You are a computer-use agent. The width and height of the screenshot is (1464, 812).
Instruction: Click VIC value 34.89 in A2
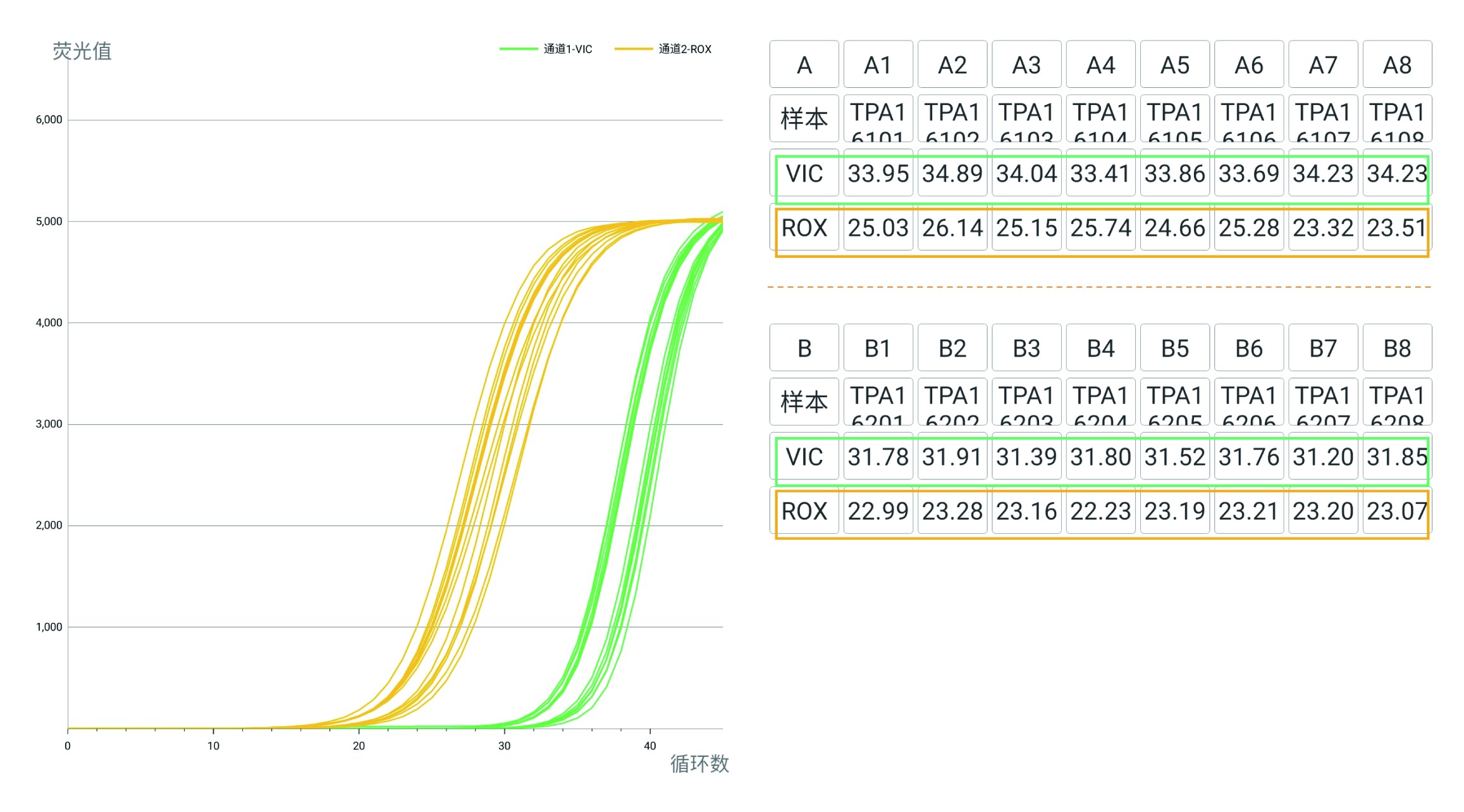(x=952, y=173)
